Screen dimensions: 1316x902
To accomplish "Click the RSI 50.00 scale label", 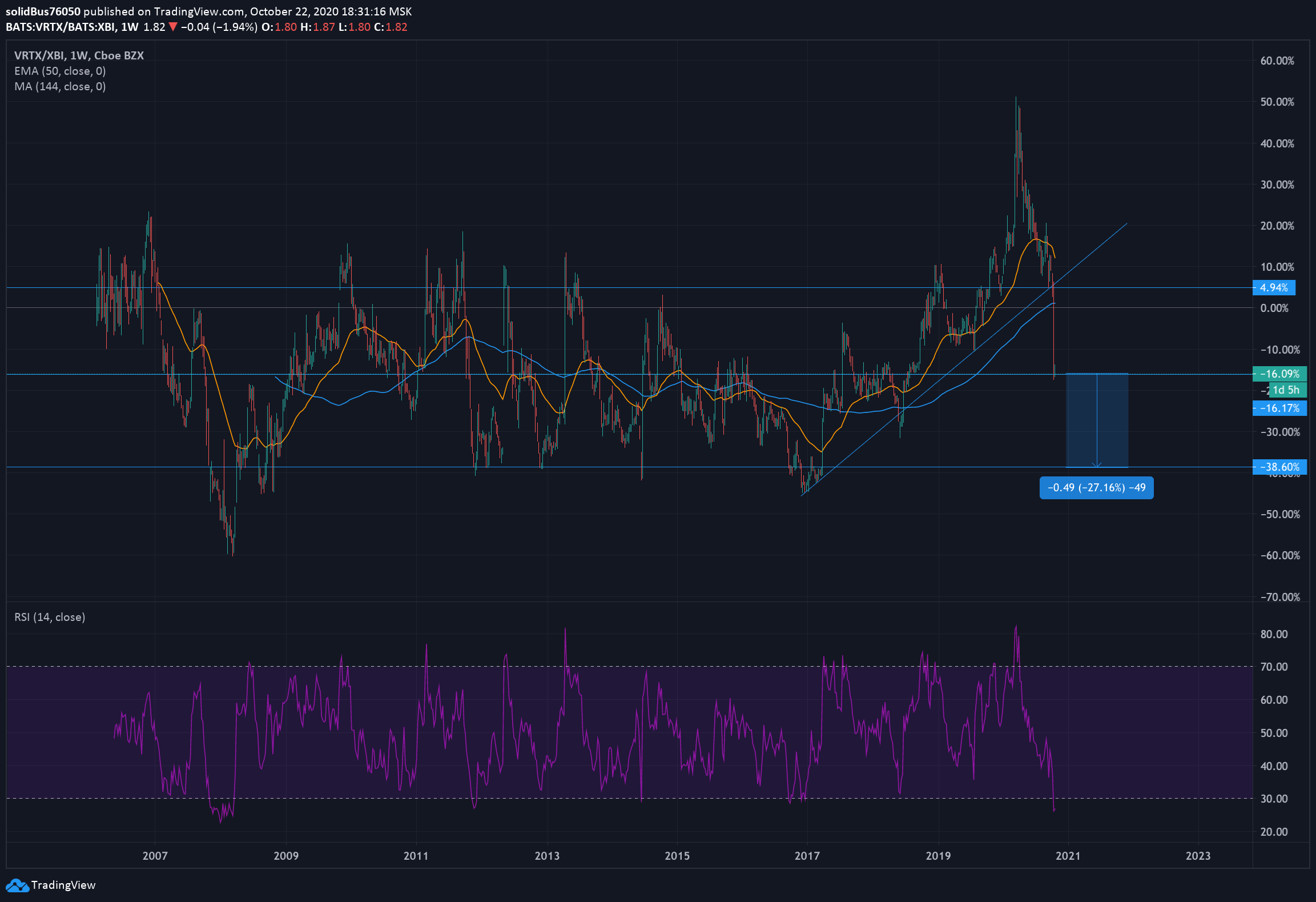I will [1274, 733].
